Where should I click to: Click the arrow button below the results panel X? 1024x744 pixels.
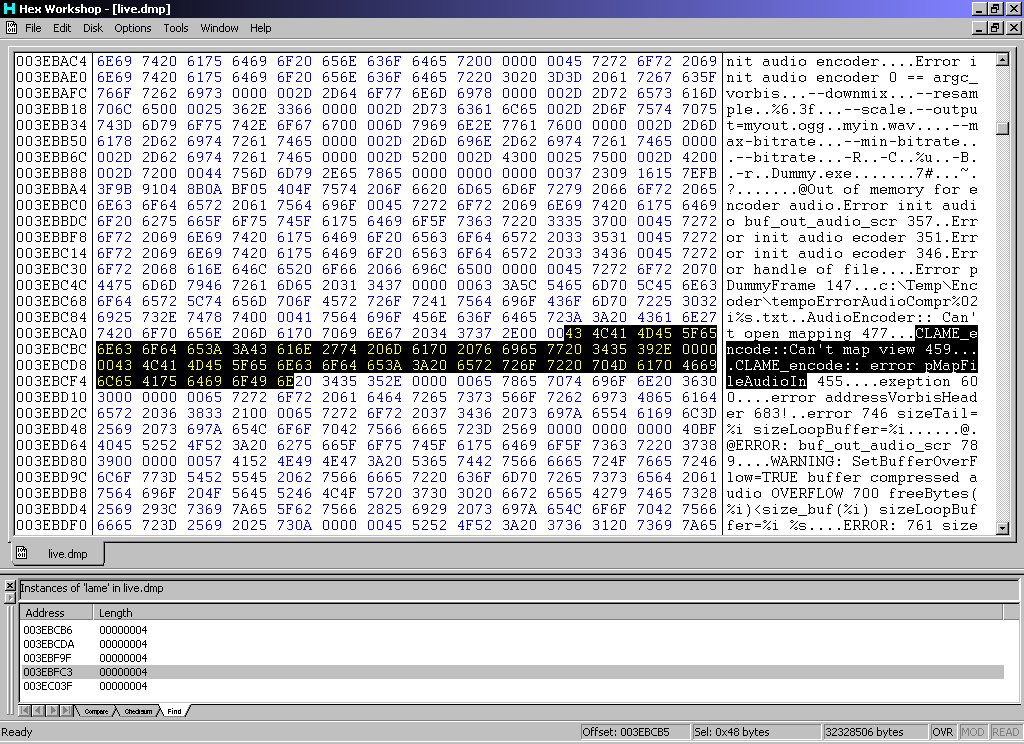coord(10,598)
